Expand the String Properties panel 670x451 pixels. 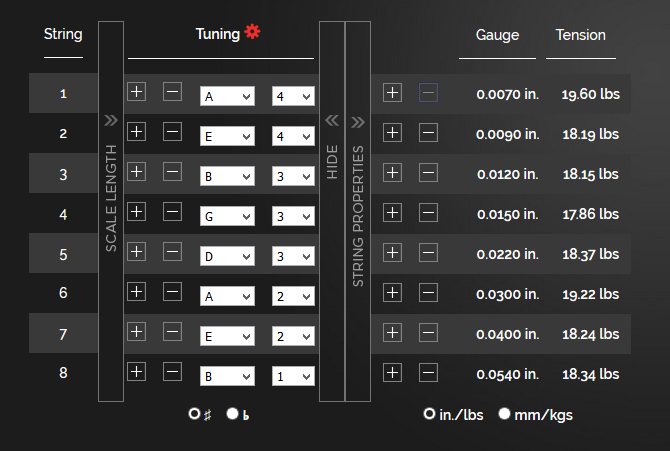[x=358, y=210]
